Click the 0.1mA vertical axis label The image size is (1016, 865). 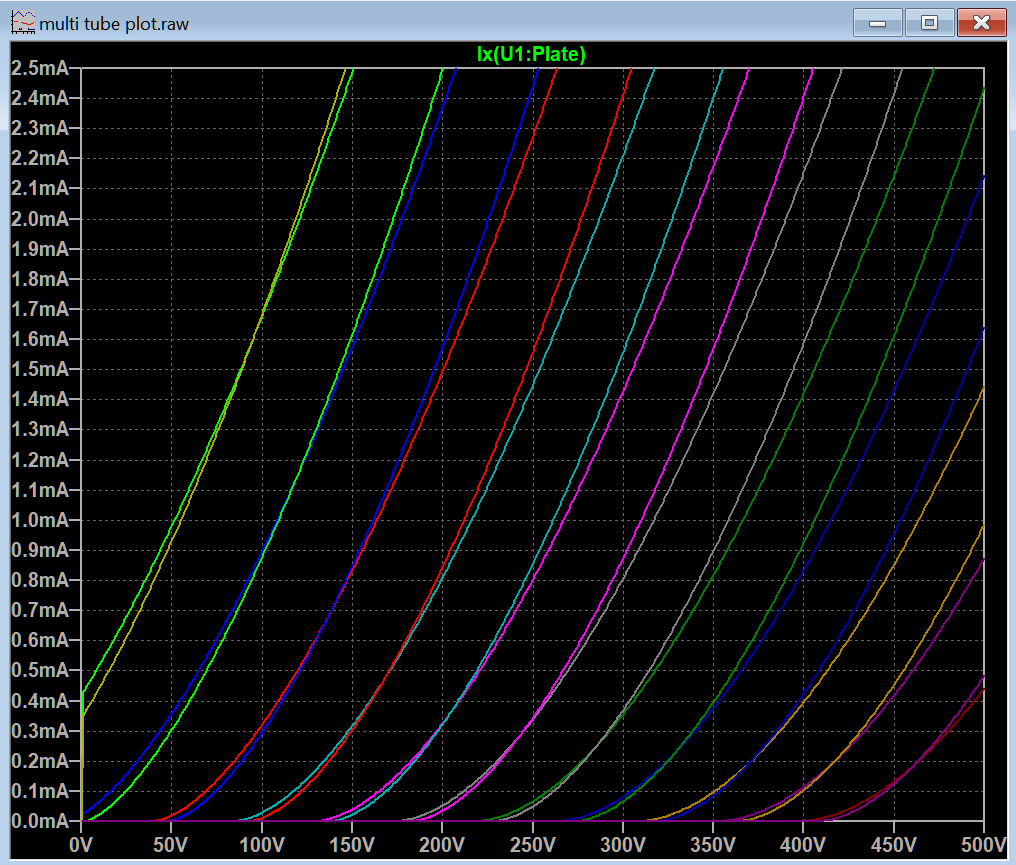pyautogui.click(x=40, y=791)
